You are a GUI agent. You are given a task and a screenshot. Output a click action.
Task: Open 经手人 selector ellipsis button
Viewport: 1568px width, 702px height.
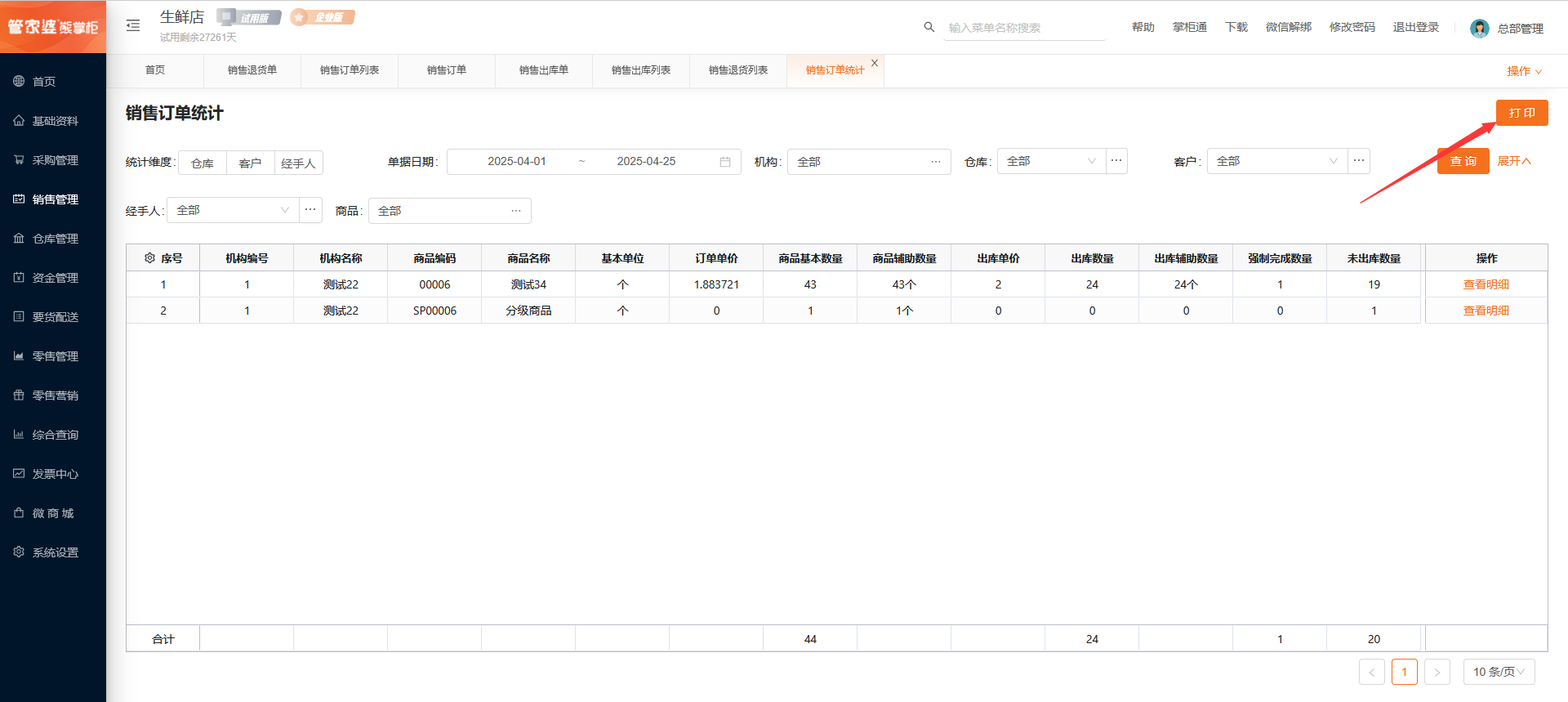click(x=310, y=210)
